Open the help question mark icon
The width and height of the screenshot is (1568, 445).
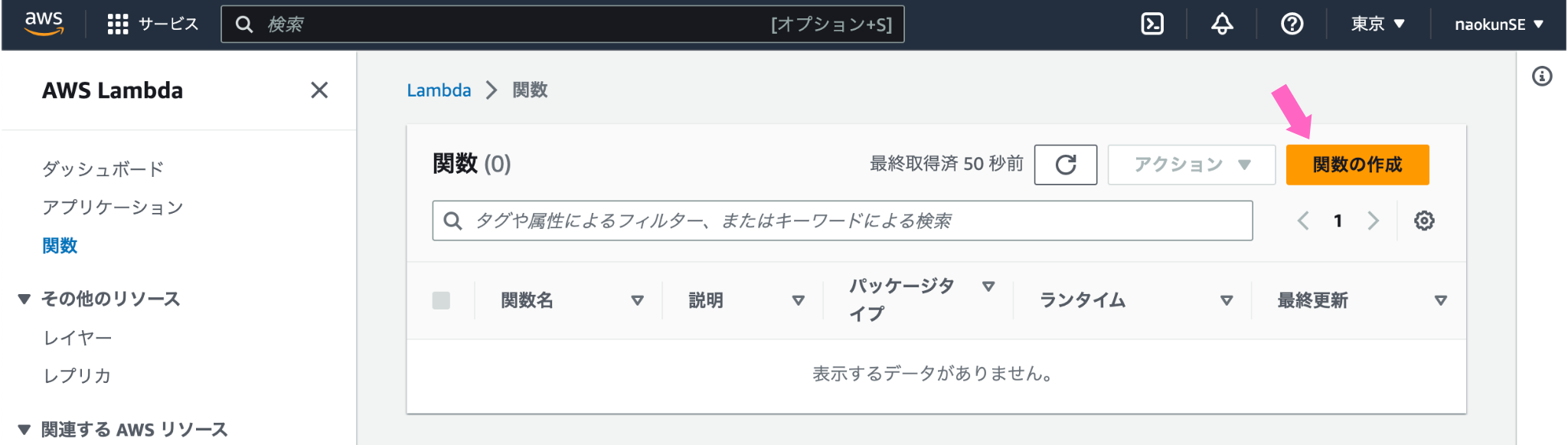[1292, 25]
